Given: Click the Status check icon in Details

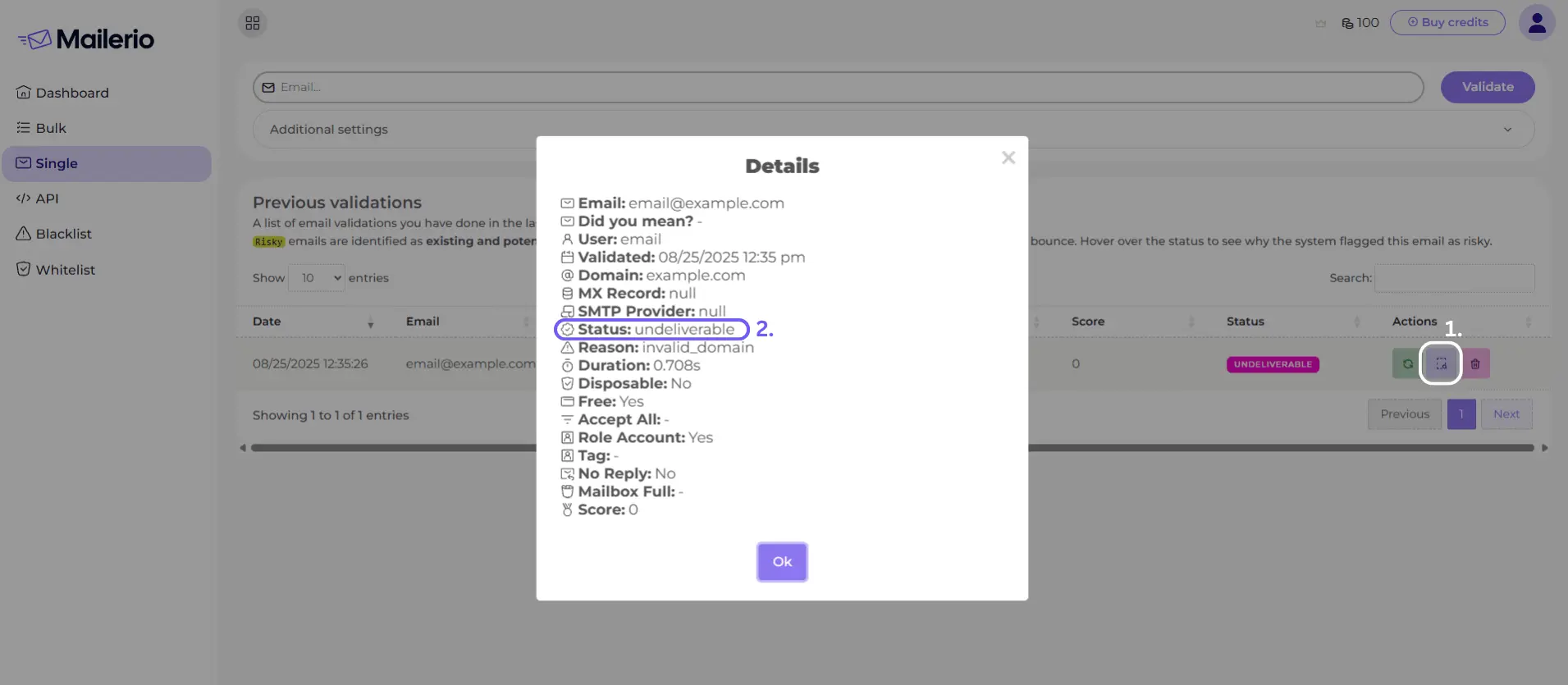Looking at the screenshot, I should pos(567,329).
